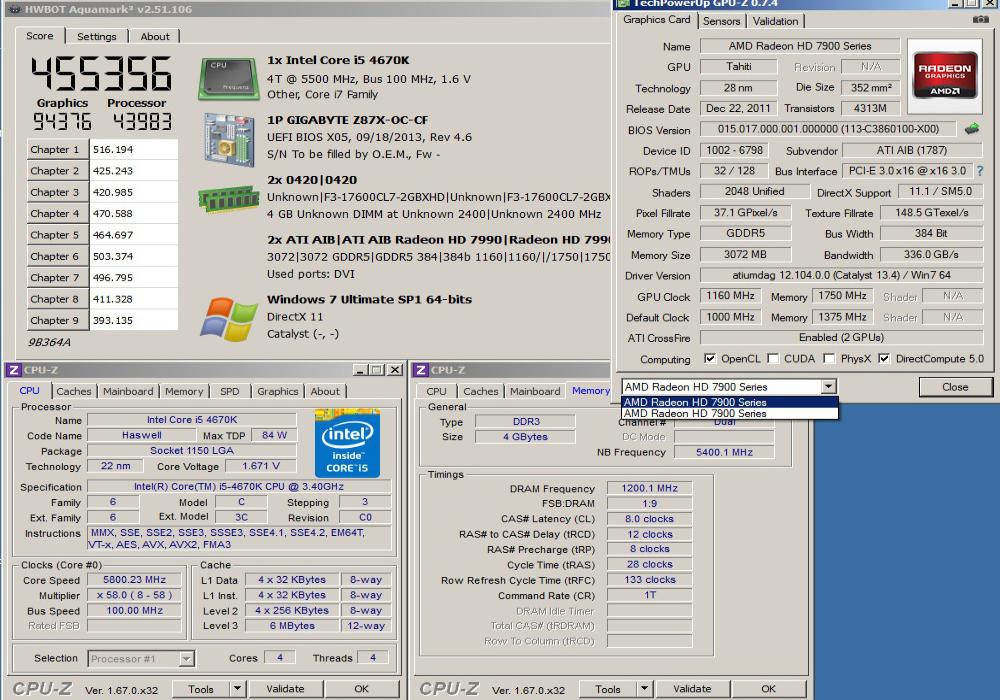Open Caches tab in left CPU-Z
1000x700 pixels.
coord(74,391)
